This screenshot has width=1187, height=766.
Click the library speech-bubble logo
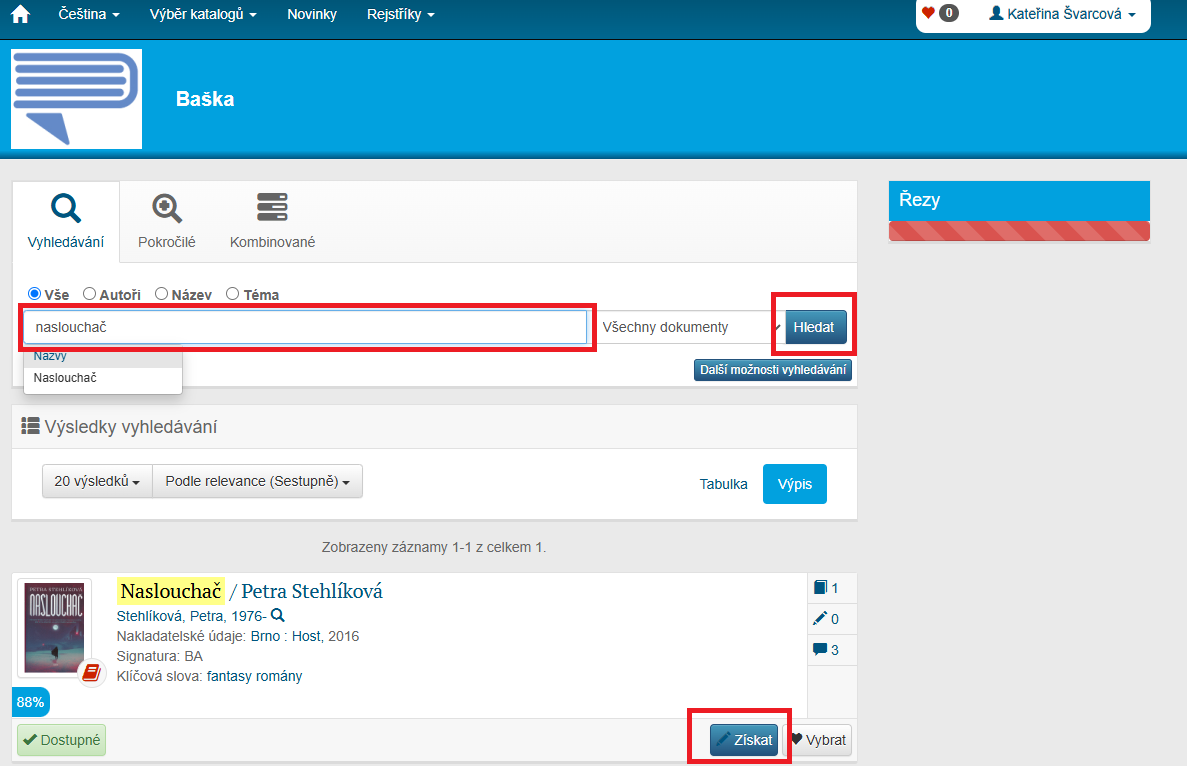(x=76, y=99)
